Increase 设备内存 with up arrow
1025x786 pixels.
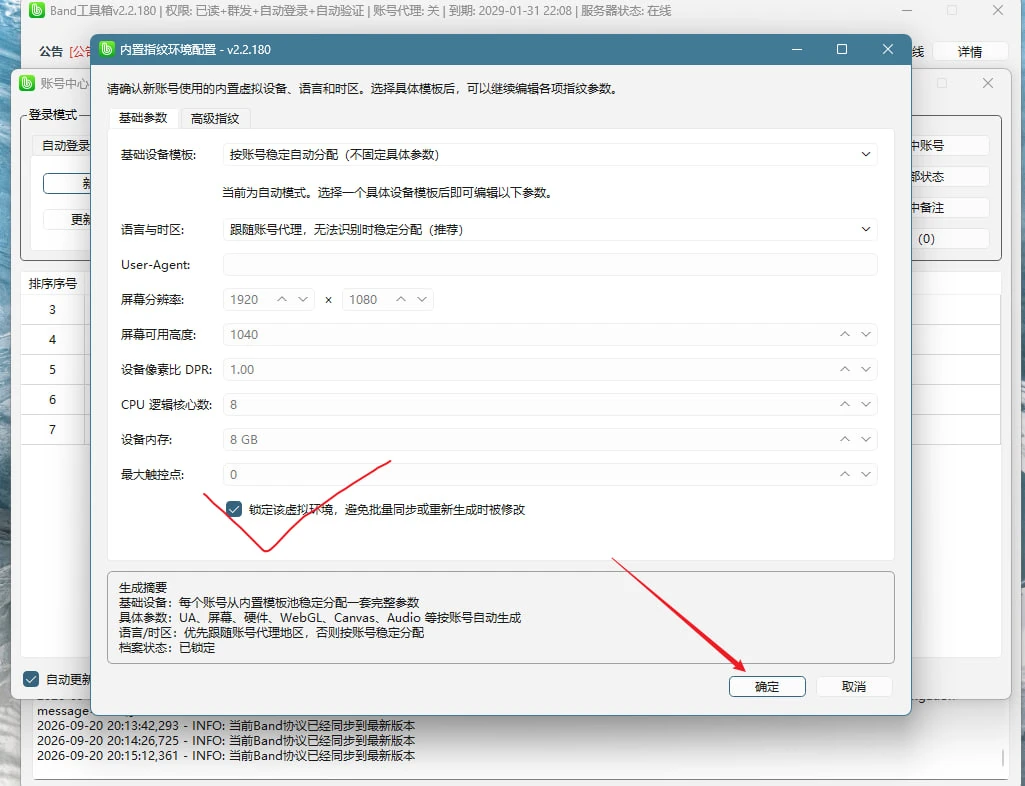pyautogui.click(x=845, y=439)
